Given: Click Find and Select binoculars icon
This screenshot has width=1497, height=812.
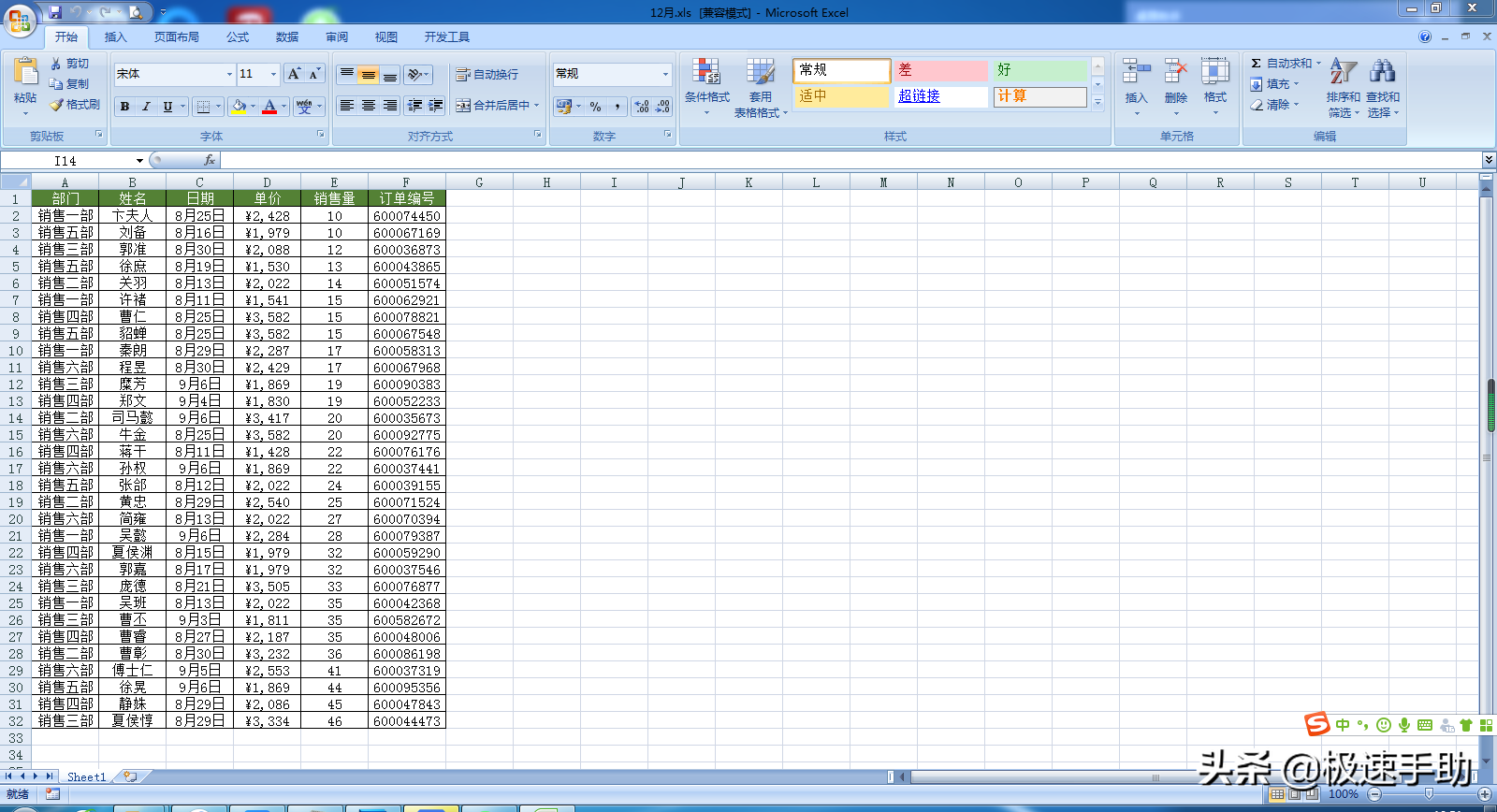Looking at the screenshot, I should point(1382,73).
